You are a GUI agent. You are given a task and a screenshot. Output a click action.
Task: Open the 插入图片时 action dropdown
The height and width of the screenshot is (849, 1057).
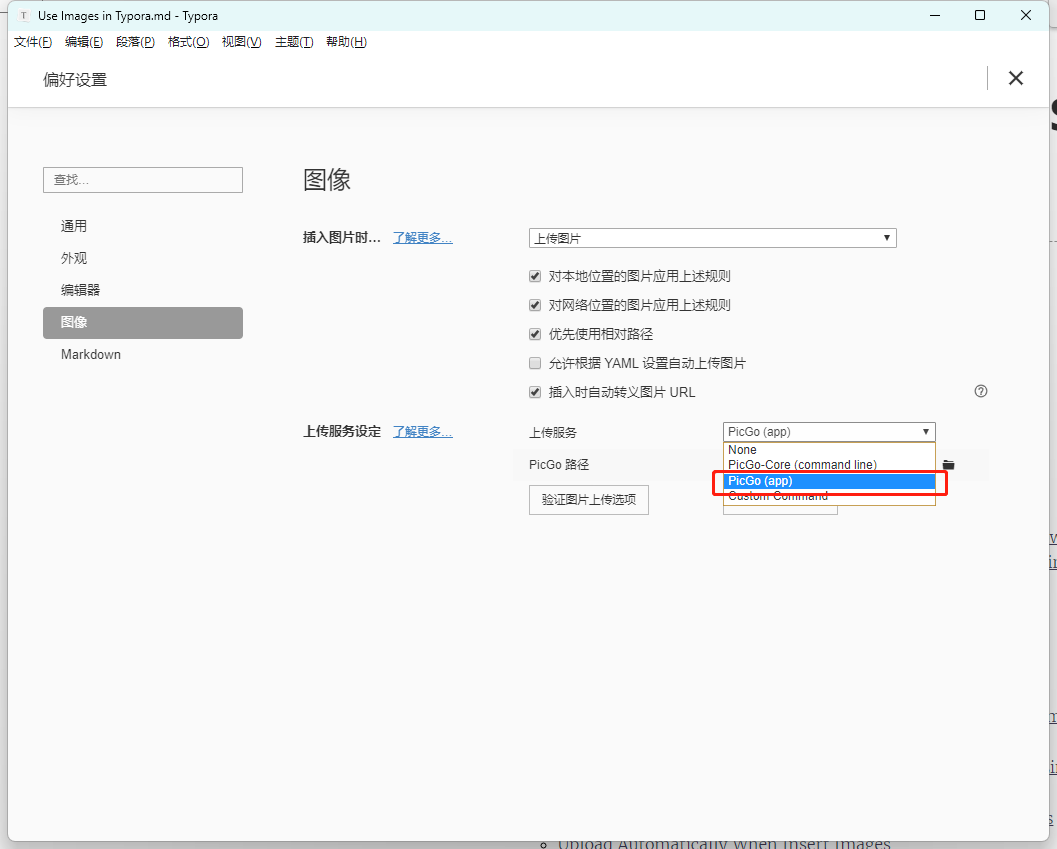[x=713, y=238]
